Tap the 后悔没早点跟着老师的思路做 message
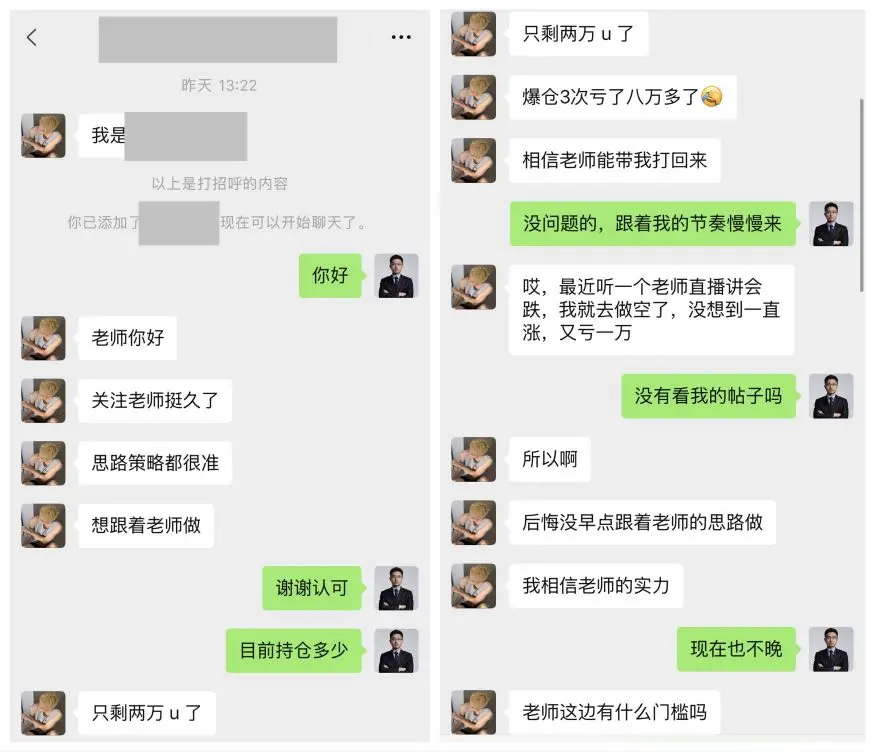Viewport: 875px width, 752px height. click(x=642, y=522)
